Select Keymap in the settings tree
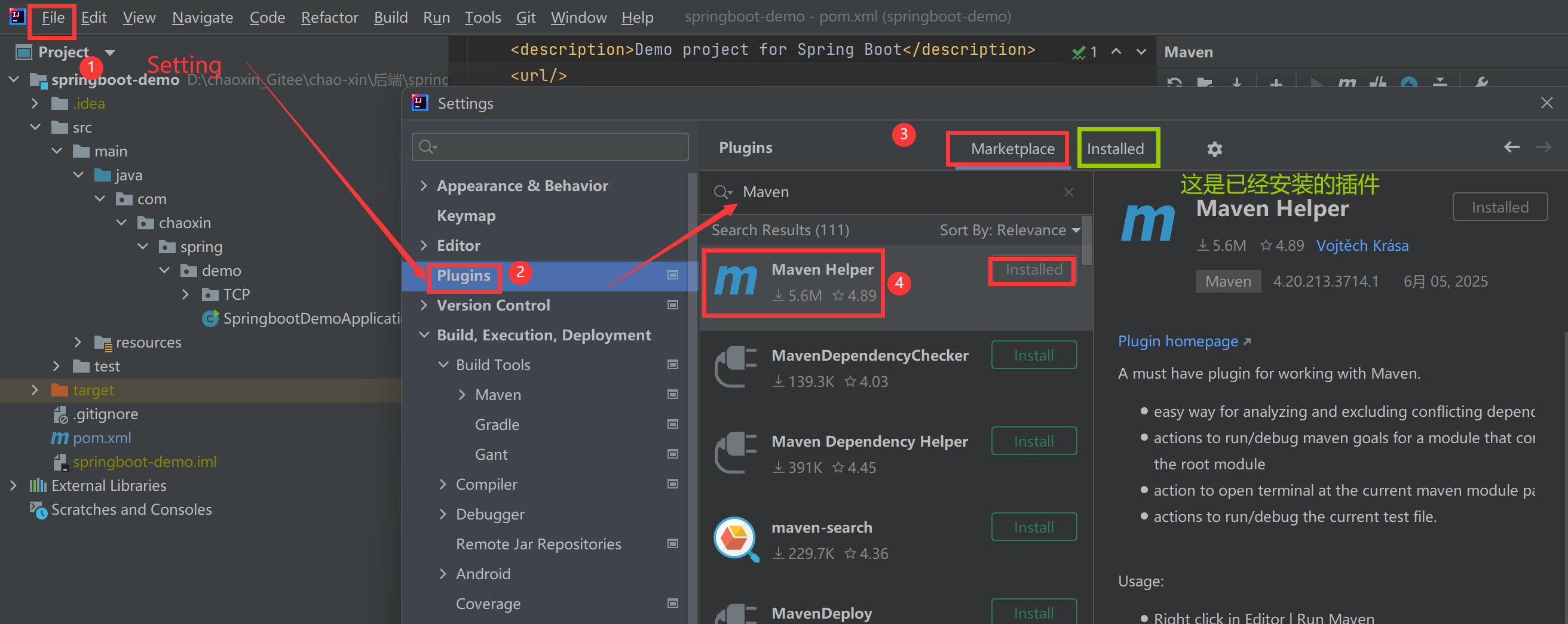Viewport: 1568px width, 624px height. pos(465,216)
